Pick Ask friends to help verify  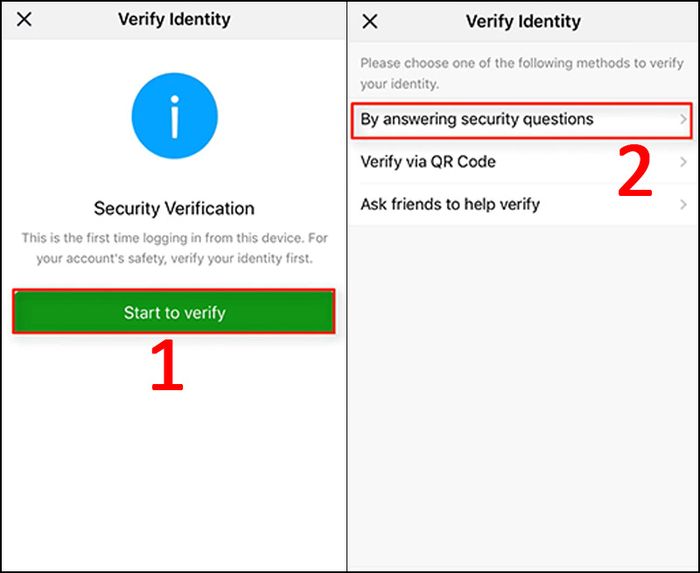(x=523, y=204)
